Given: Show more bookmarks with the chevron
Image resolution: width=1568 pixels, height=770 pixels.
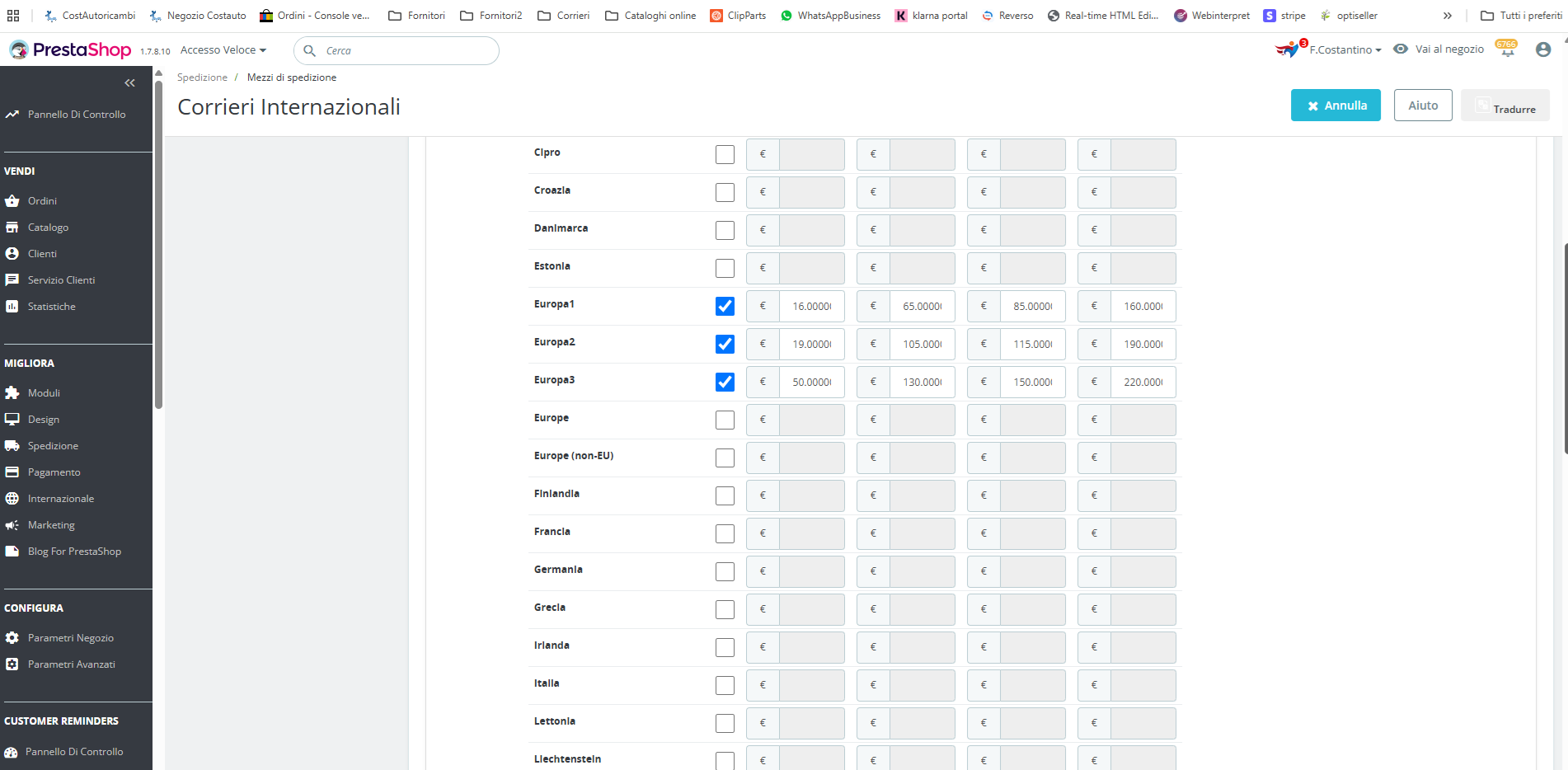Looking at the screenshot, I should 1448,16.
